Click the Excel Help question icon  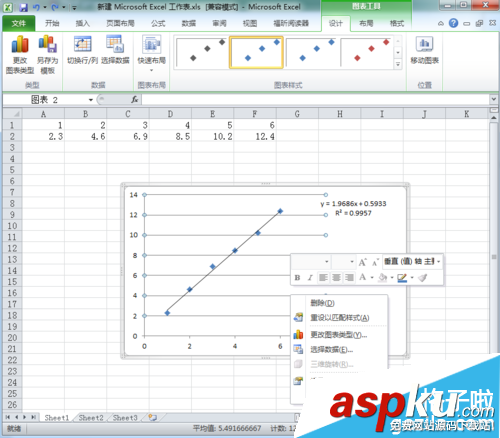tap(453, 23)
